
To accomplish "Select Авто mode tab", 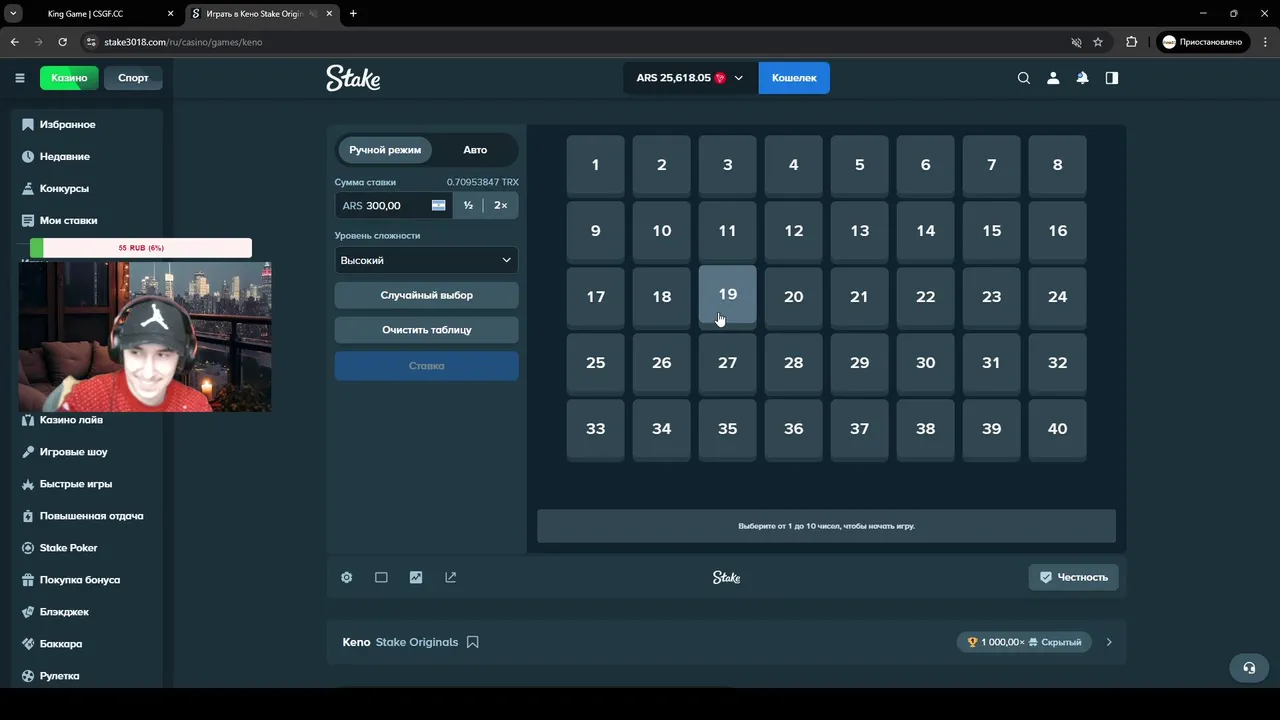I will [475, 150].
